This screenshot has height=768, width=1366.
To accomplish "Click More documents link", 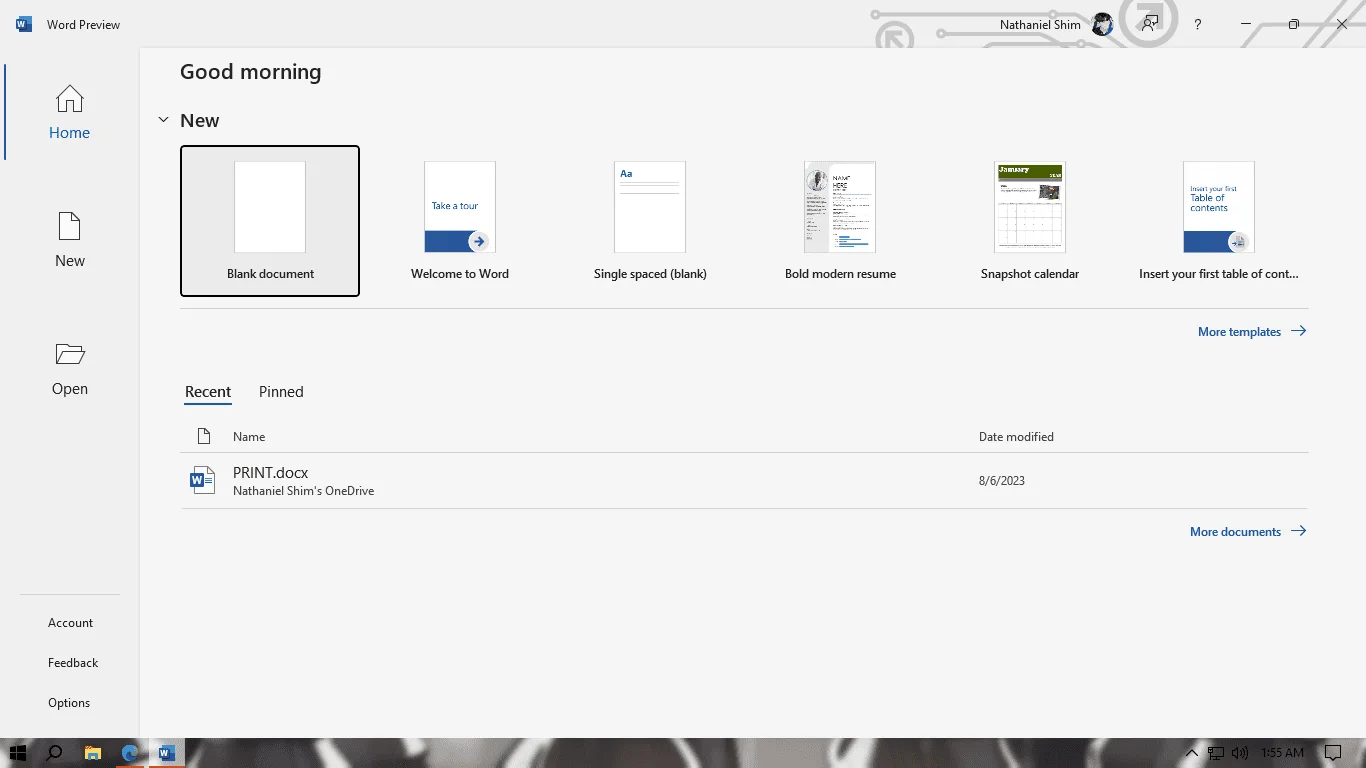I will click(x=1248, y=531).
